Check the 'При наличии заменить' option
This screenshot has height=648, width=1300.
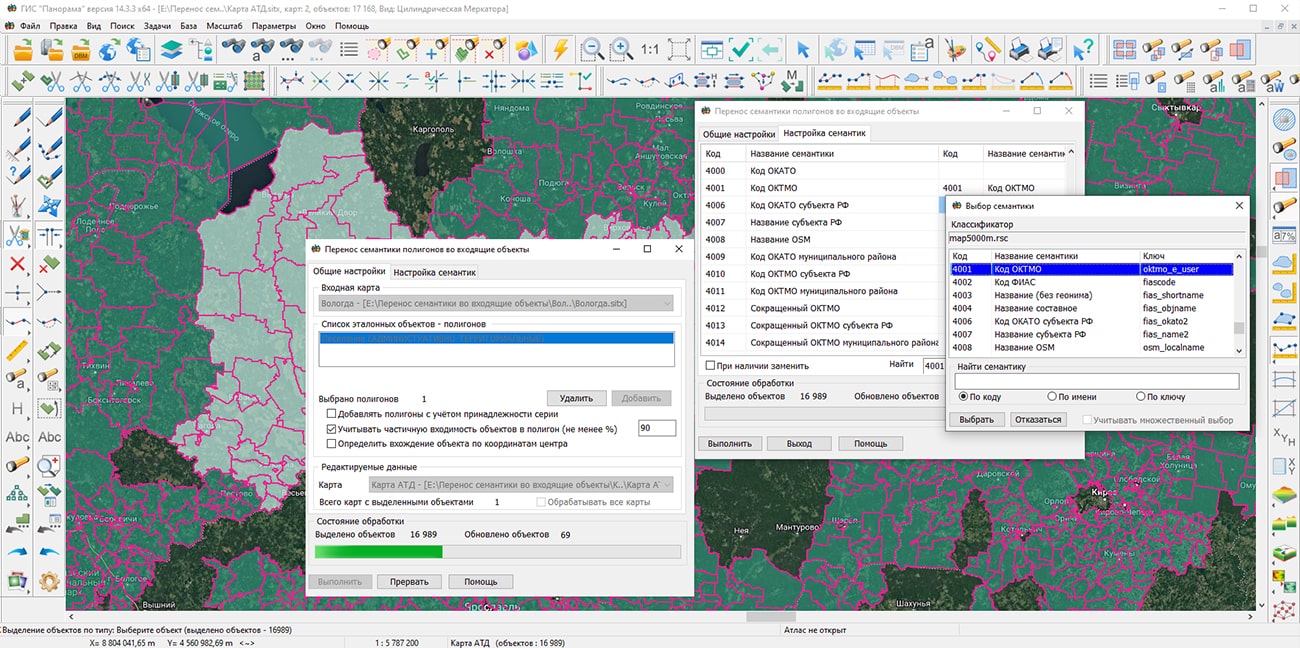click(x=711, y=366)
